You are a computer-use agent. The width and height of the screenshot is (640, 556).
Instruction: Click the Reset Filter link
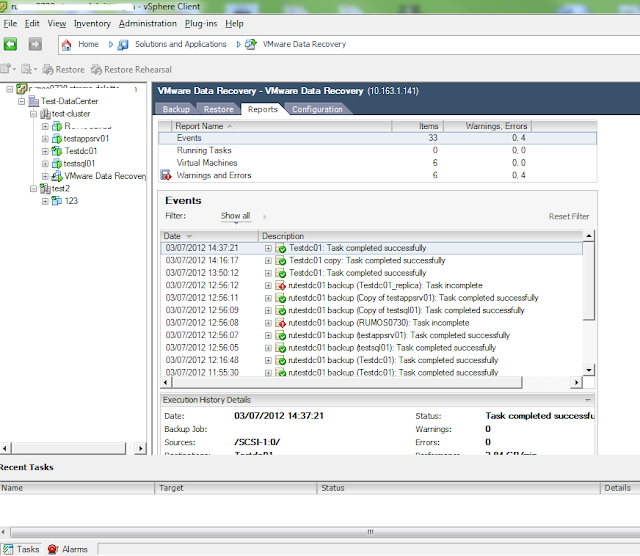(569, 216)
